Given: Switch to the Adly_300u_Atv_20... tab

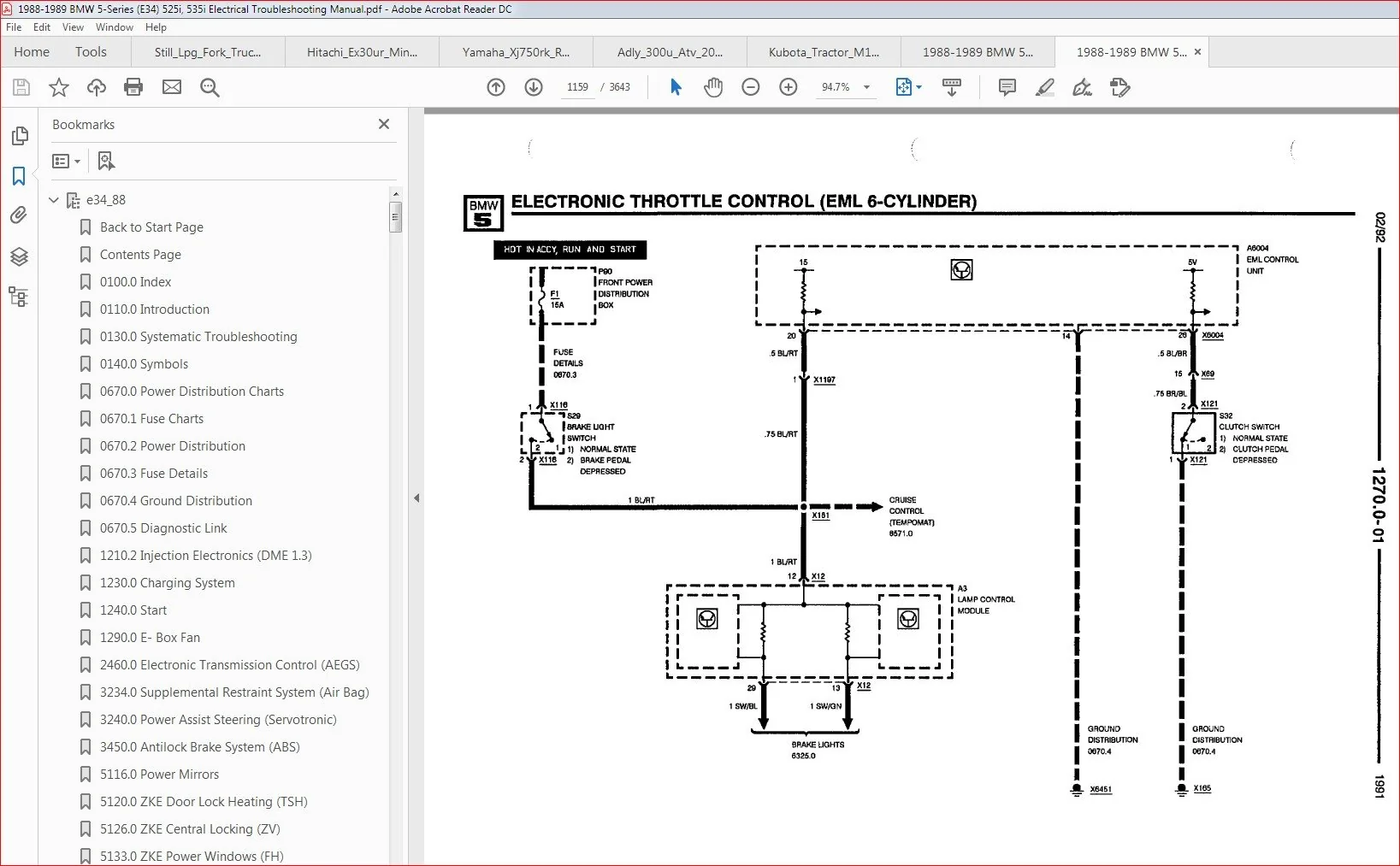Looking at the screenshot, I should click(670, 52).
